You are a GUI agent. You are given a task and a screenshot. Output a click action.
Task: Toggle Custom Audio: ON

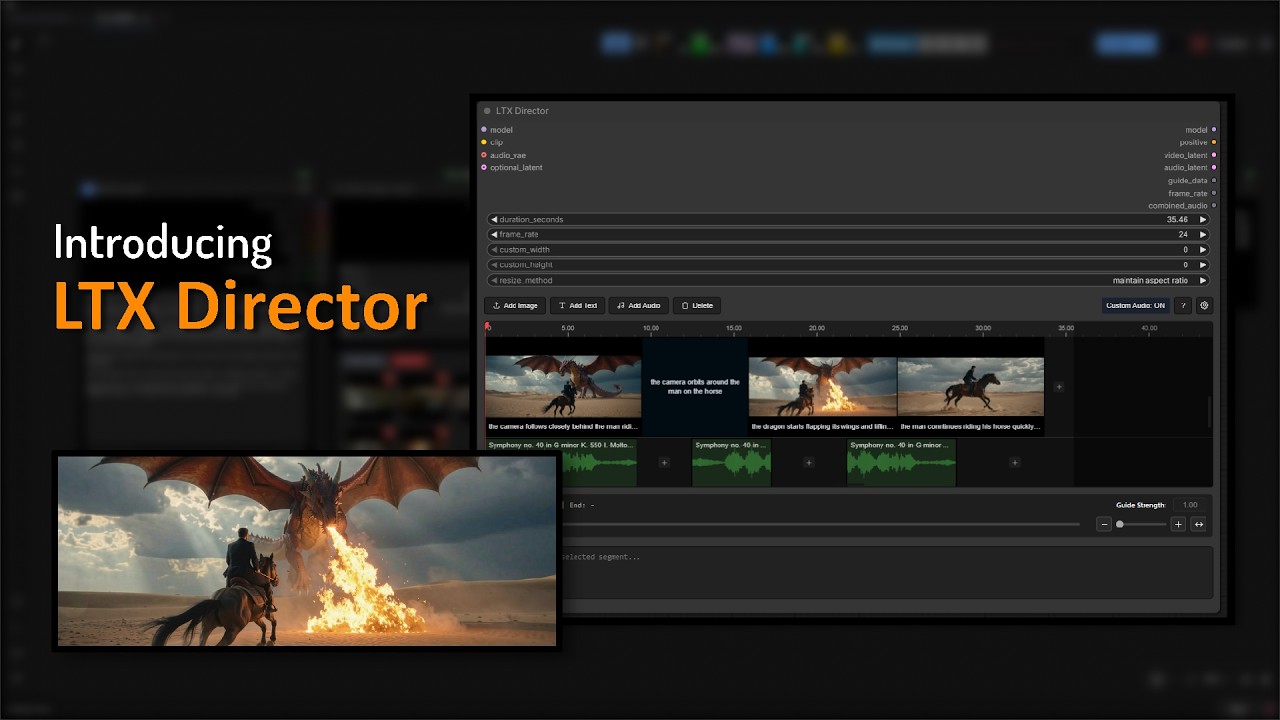point(1135,305)
